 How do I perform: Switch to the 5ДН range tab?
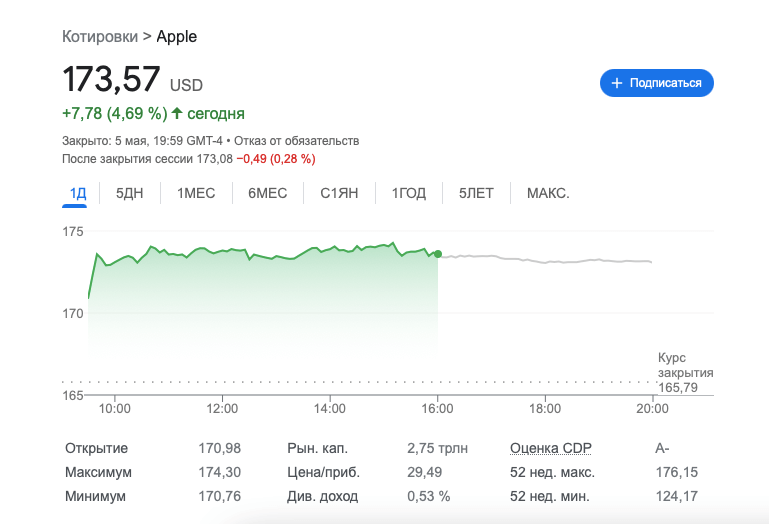[x=129, y=193]
